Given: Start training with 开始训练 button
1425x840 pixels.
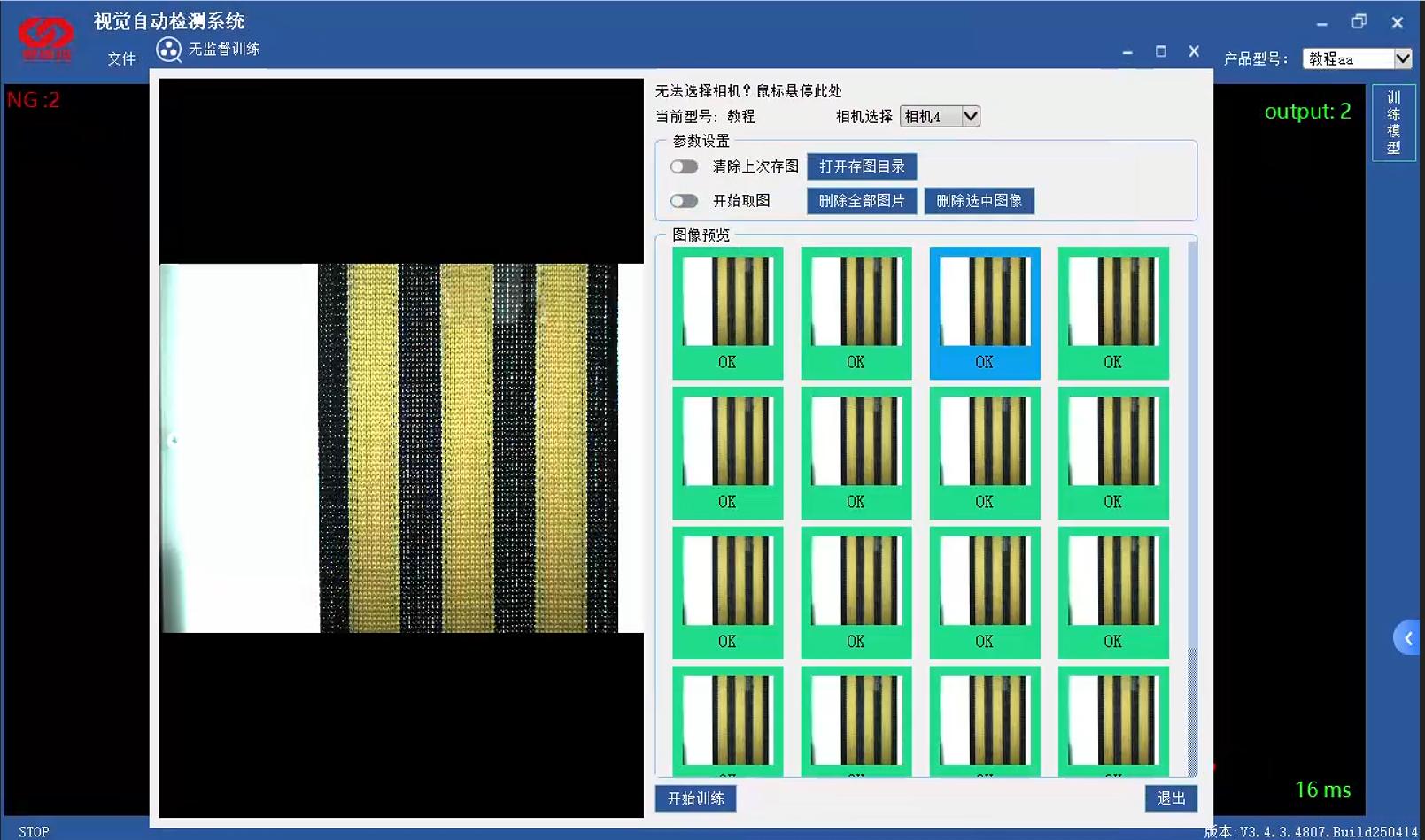Looking at the screenshot, I should click(x=695, y=798).
